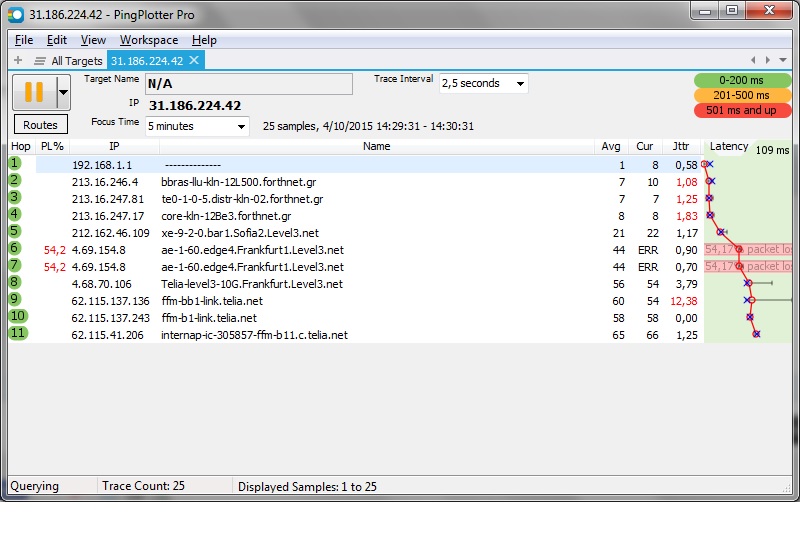
Task: Select the hop 7 green circle icon
Action: [x=15, y=265]
